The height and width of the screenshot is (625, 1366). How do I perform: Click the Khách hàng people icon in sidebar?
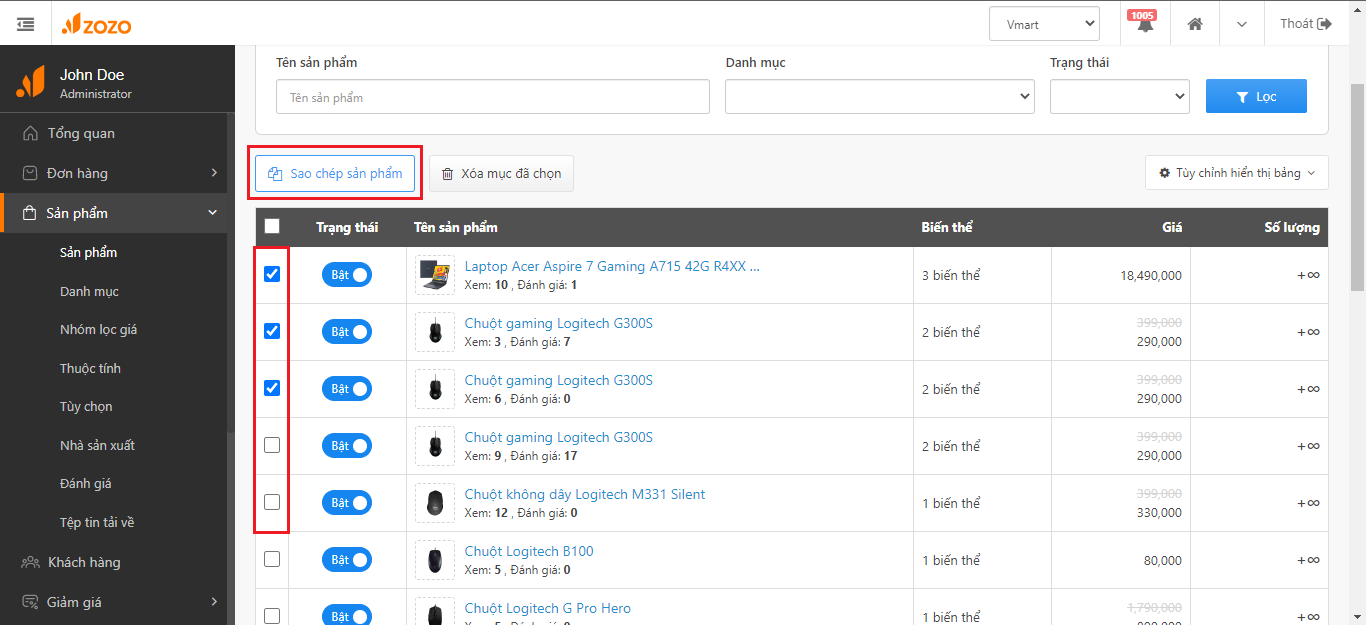click(x=31, y=562)
